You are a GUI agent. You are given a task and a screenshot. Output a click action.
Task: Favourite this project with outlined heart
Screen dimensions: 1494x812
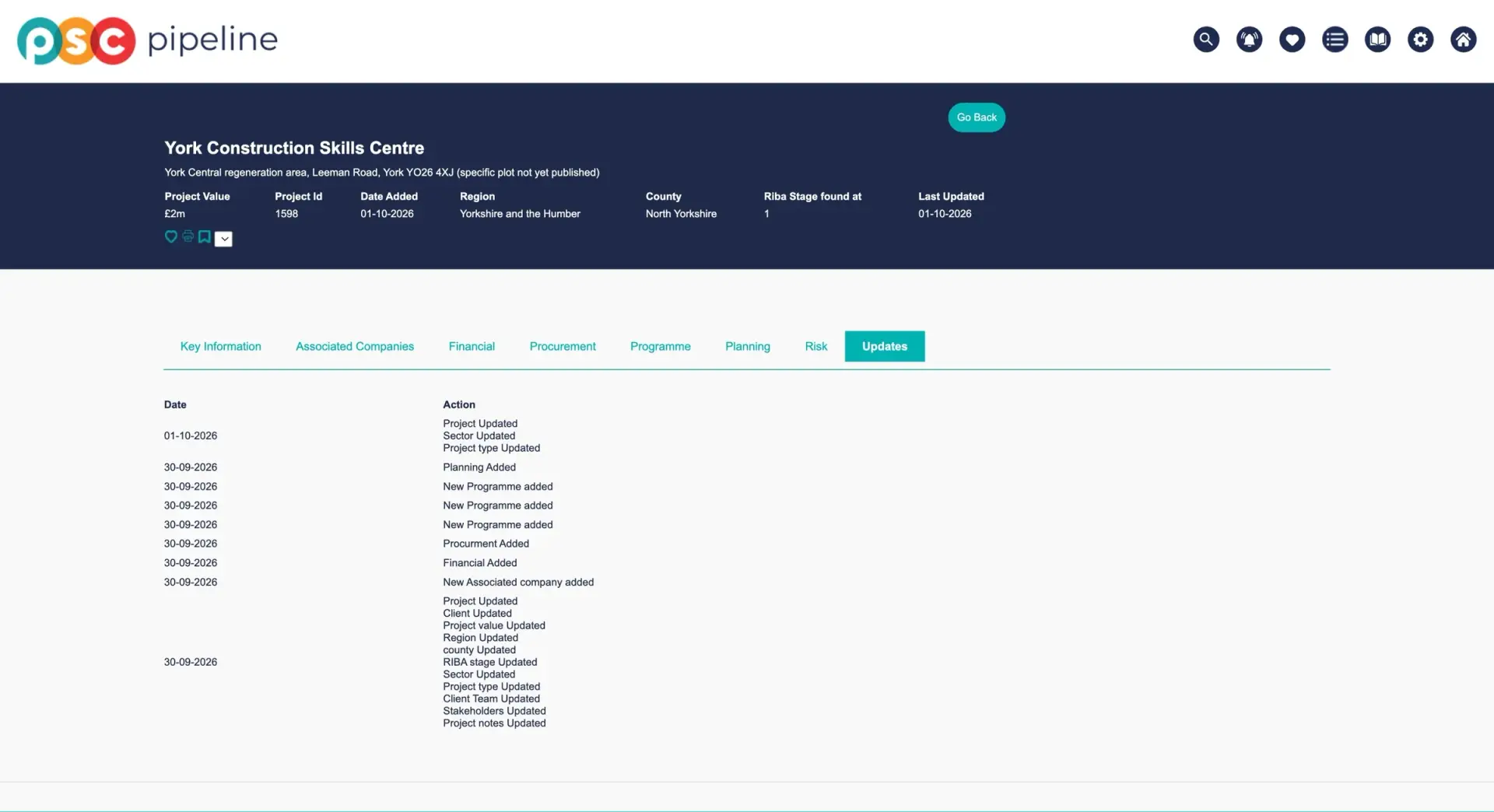click(171, 236)
